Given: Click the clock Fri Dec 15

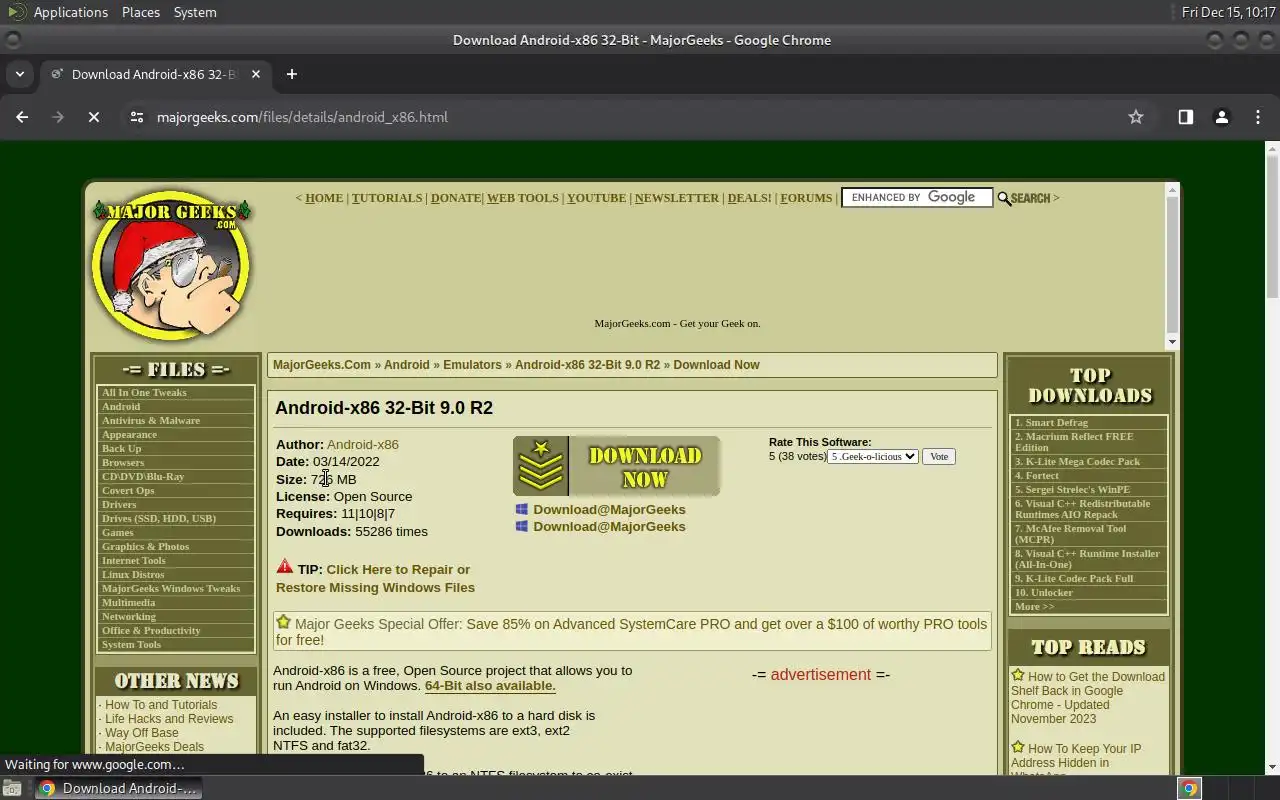Looking at the screenshot, I should click(x=1228, y=12).
